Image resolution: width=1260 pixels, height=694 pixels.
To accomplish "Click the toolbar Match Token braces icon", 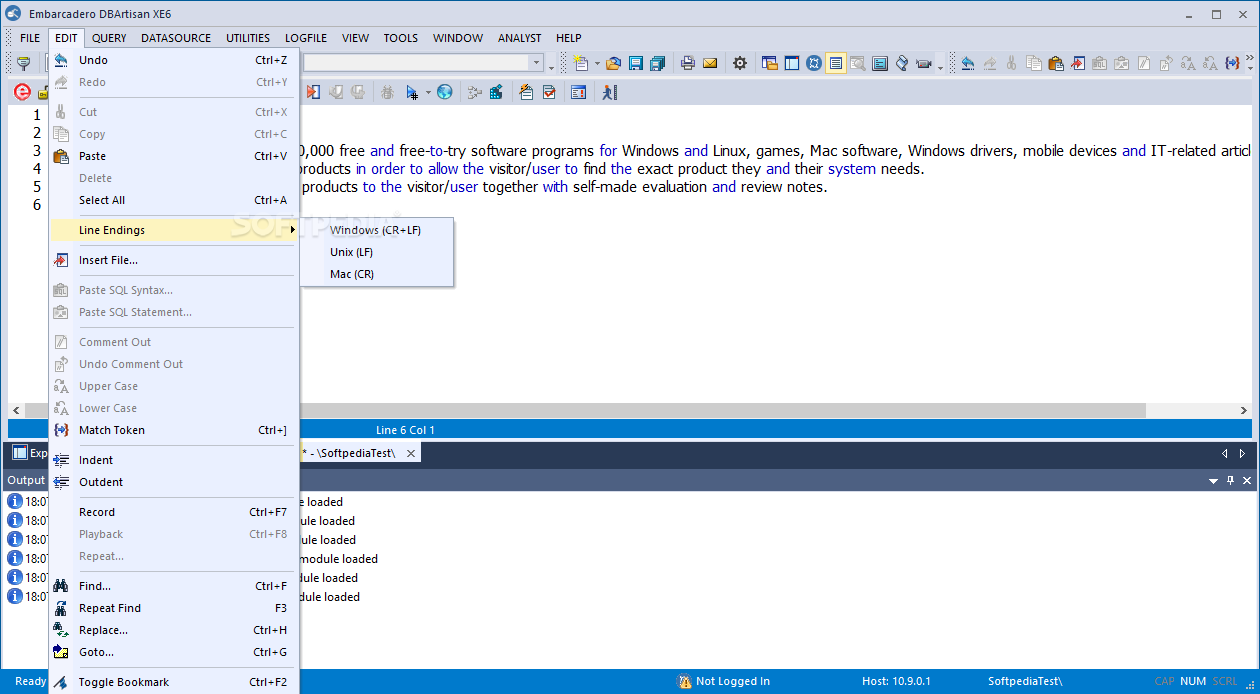I will [x=1231, y=63].
